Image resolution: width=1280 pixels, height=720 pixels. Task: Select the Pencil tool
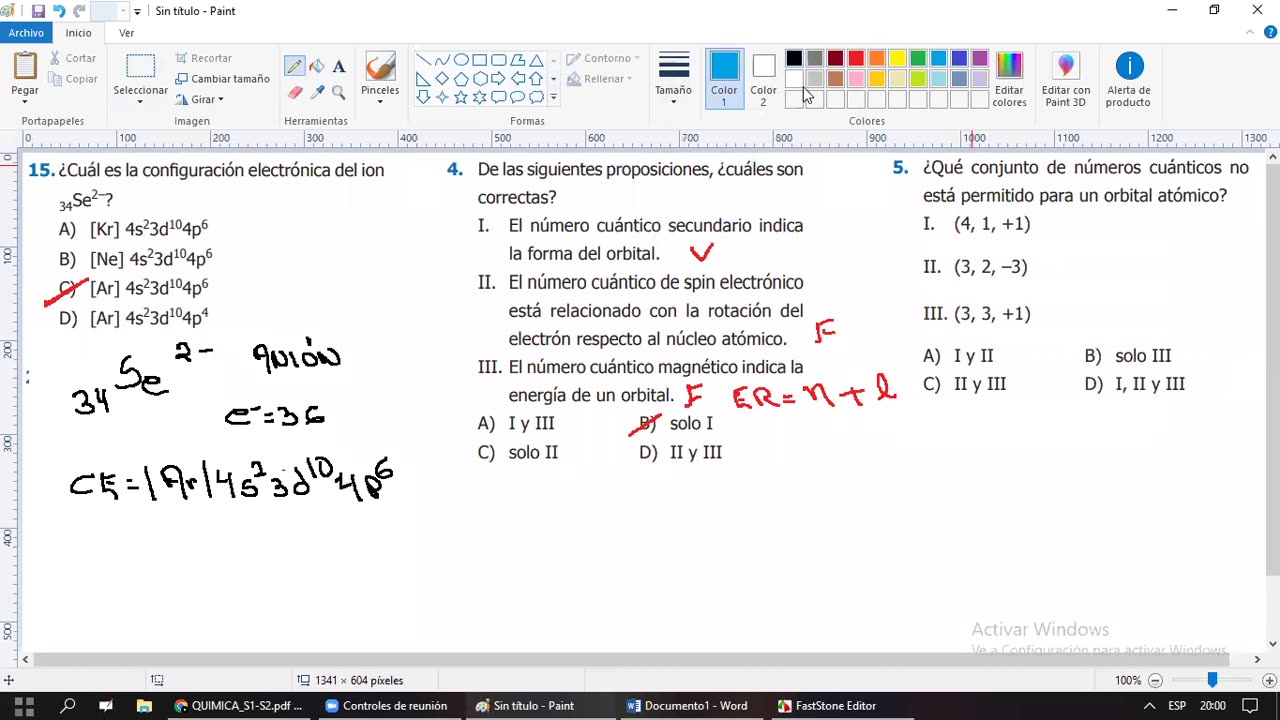[294, 66]
